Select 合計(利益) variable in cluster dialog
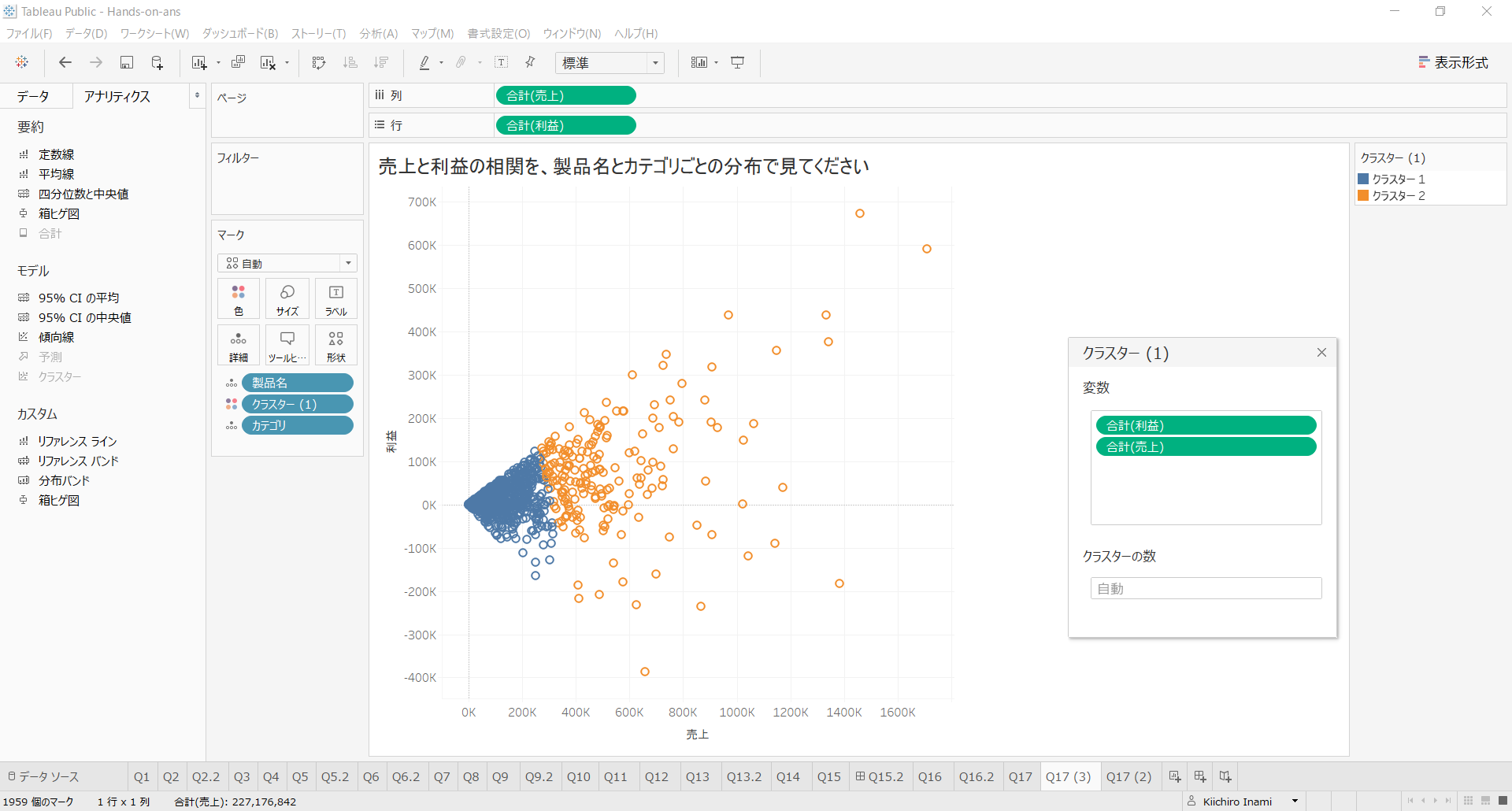 pyautogui.click(x=1206, y=425)
